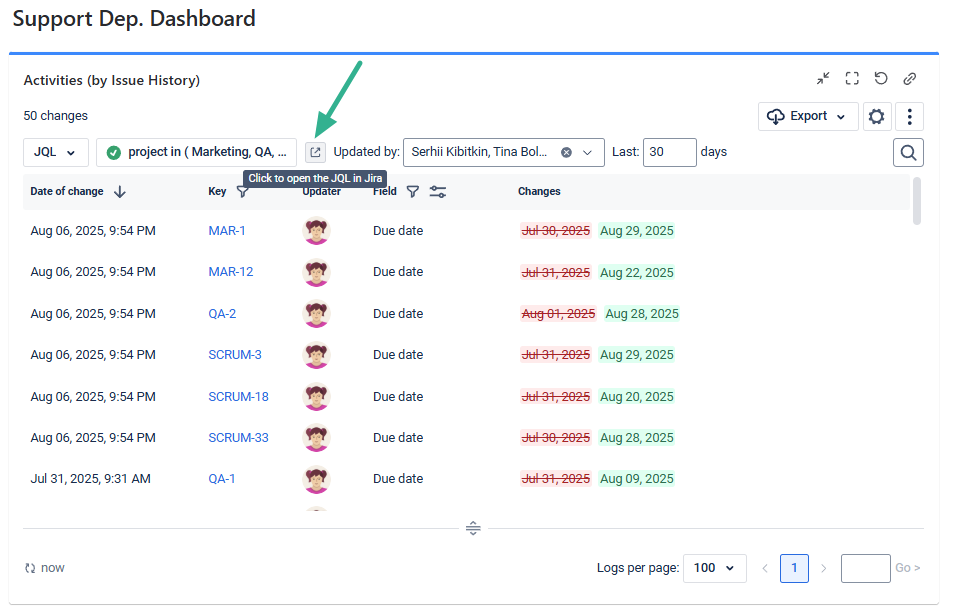The height and width of the screenshot is (615, 955).
Task: Click the new value Aug 09, 2025 for QA-1
Action: coord(636,479)
